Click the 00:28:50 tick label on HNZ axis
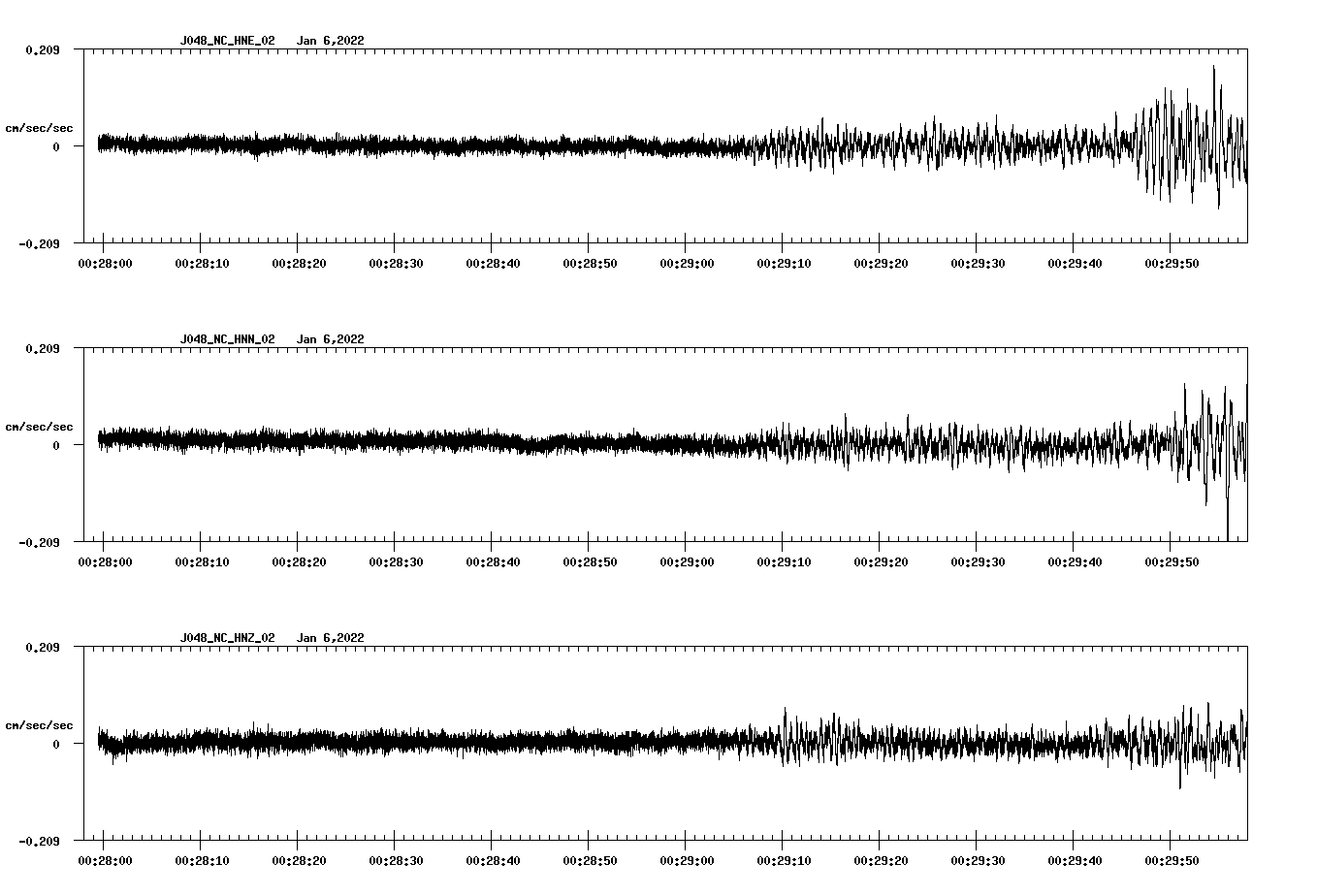Screen dimensions: 1317x896 point(590,860)
